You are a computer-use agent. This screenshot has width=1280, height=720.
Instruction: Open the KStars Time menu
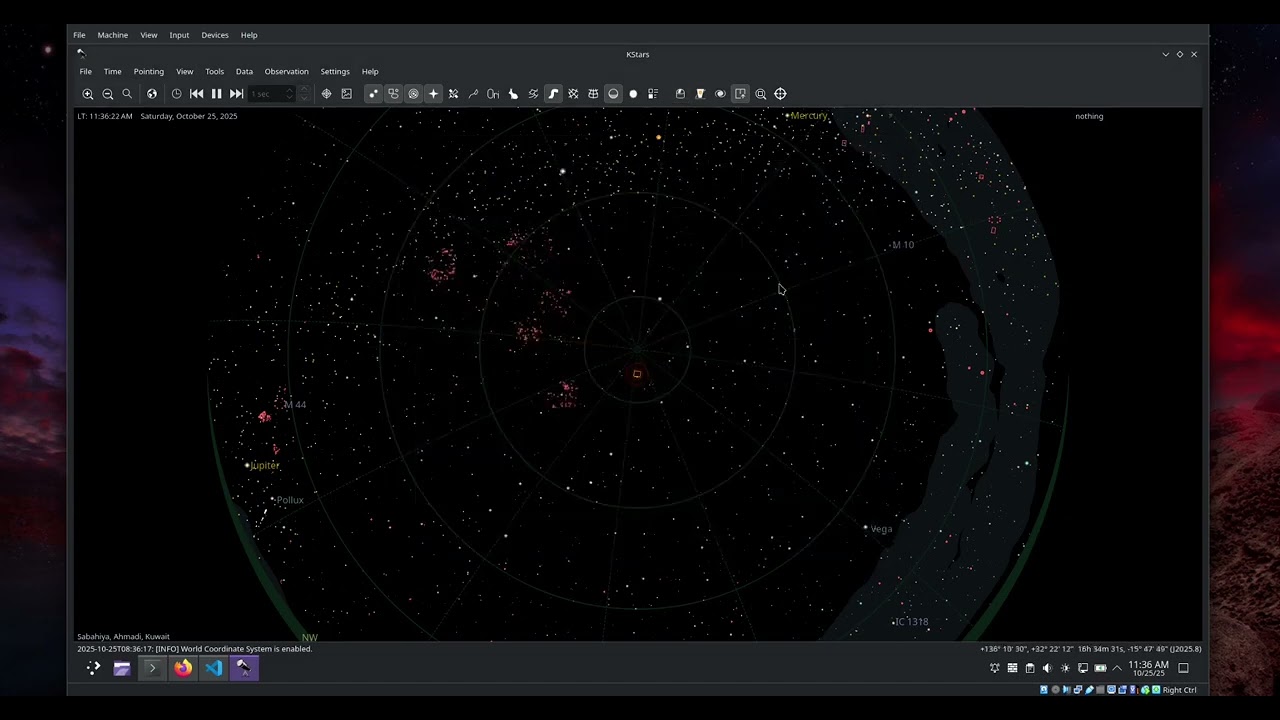click(x=113, y=72)
